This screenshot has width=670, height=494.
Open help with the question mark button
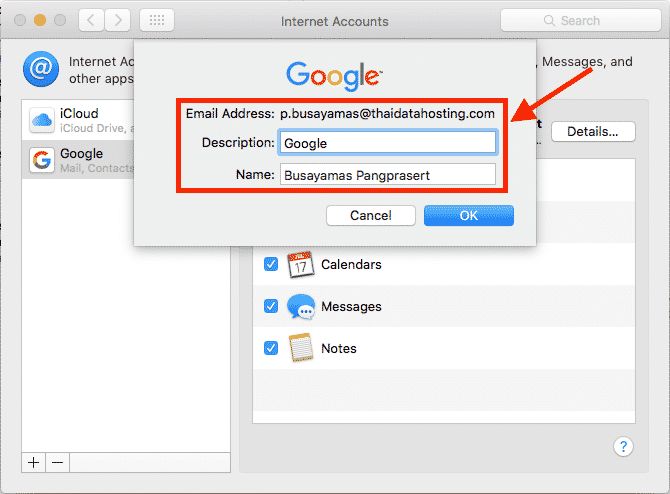tap(623, 447)
